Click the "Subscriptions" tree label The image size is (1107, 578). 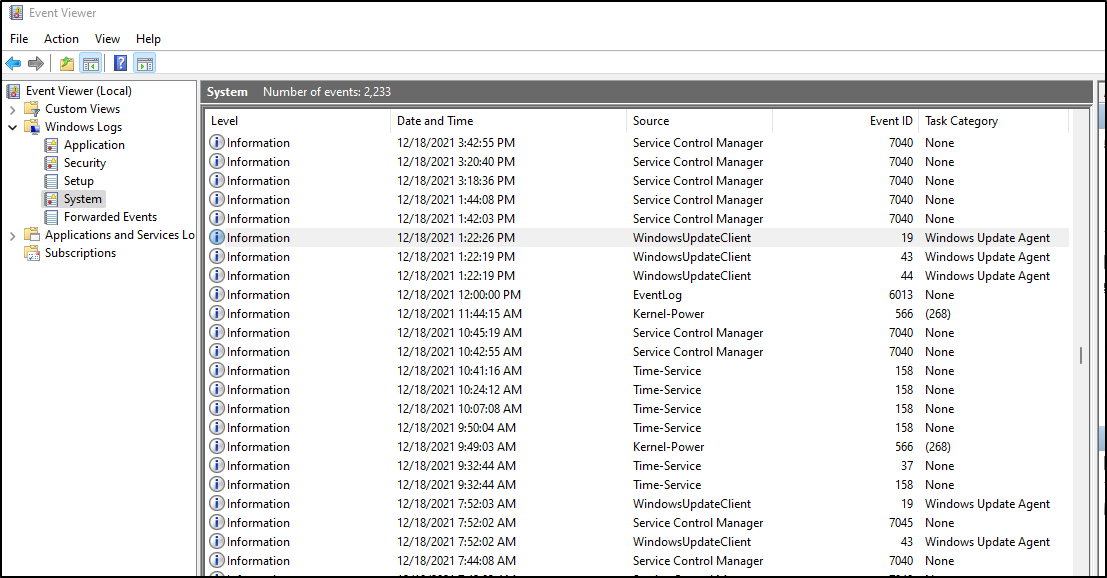[80, 253]
